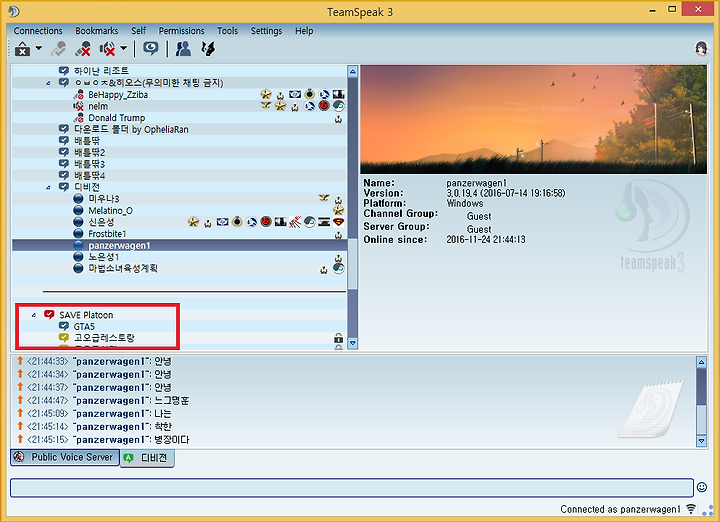Collapse the SAVE Platoon expander arrow
This screenshot has height=522, width=720.
(x=34, y=315)
